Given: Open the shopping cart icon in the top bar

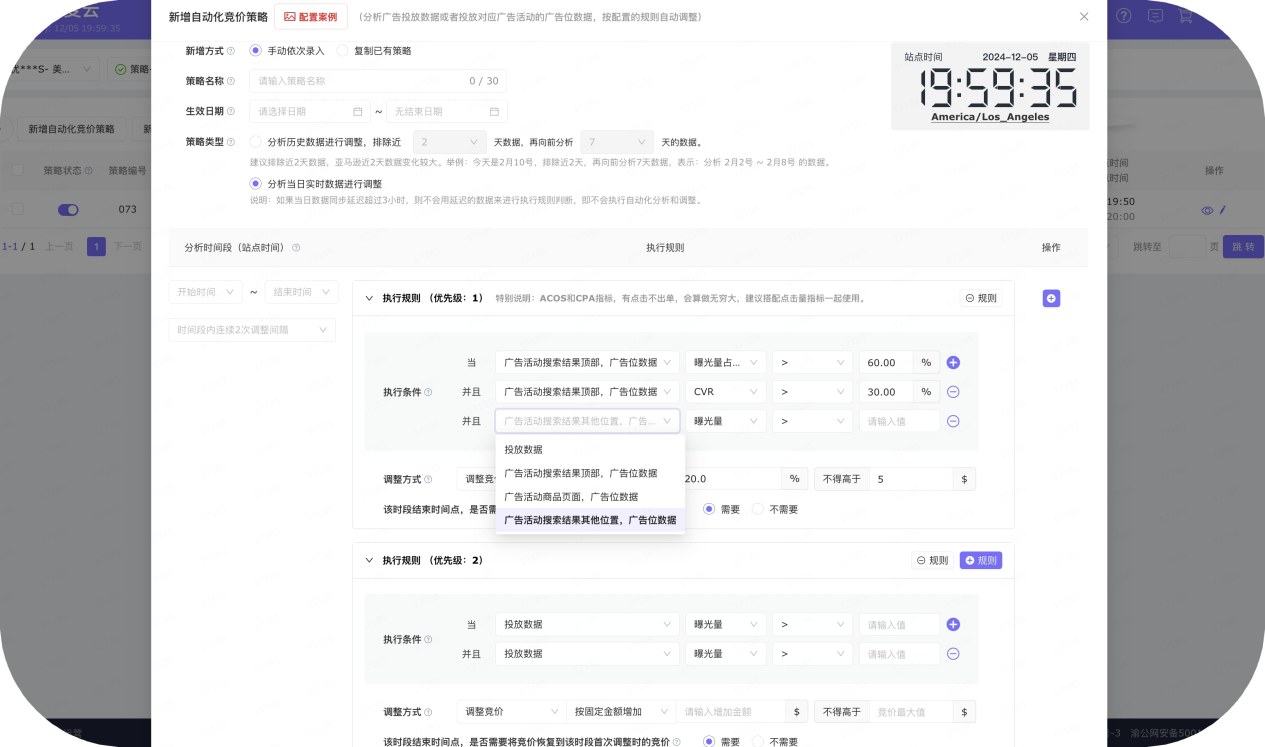Looking at the screenshot, I should point(1188,17).
